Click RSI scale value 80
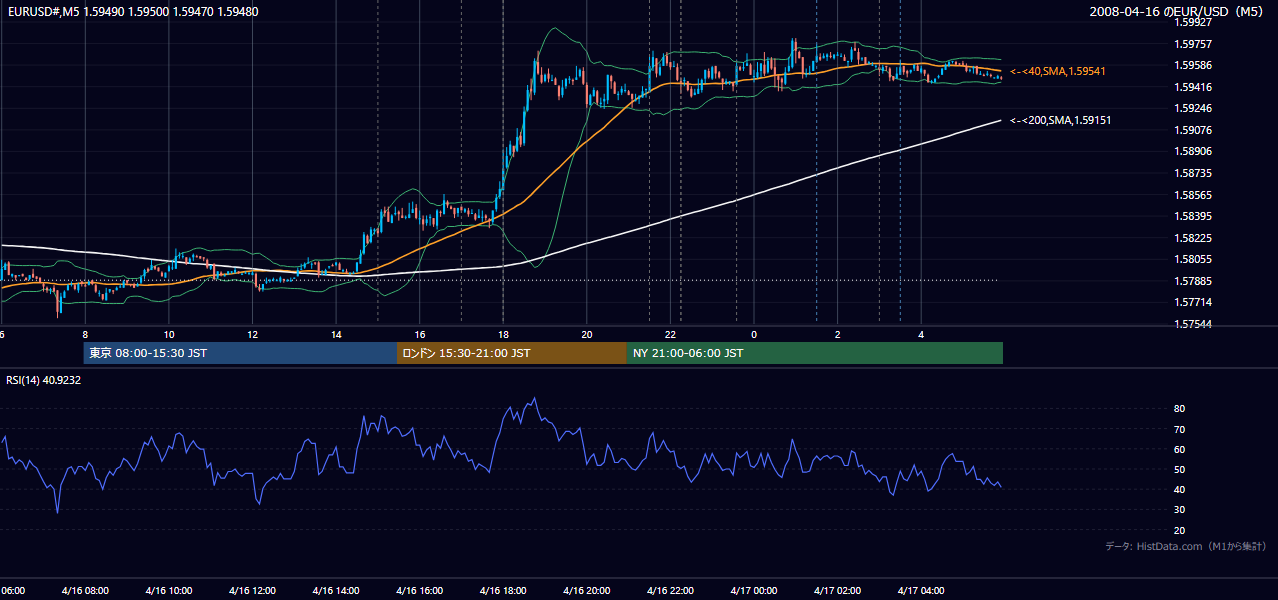The image size is (1278, 600). (x=1180, y=409)
